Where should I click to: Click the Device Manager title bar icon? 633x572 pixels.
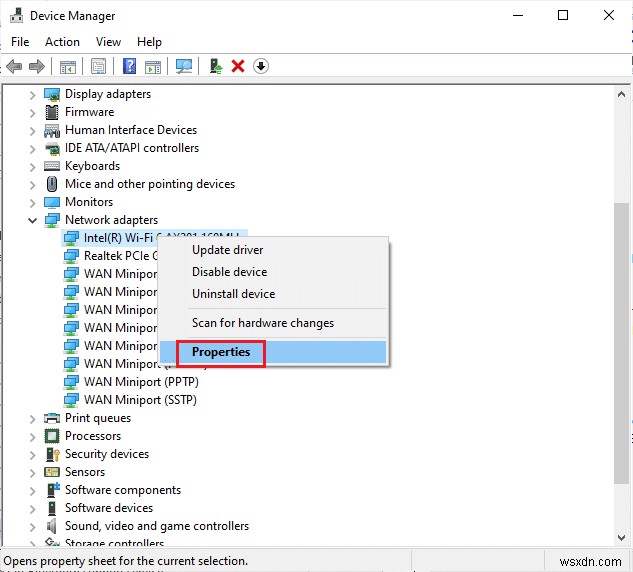coord(17,15)
